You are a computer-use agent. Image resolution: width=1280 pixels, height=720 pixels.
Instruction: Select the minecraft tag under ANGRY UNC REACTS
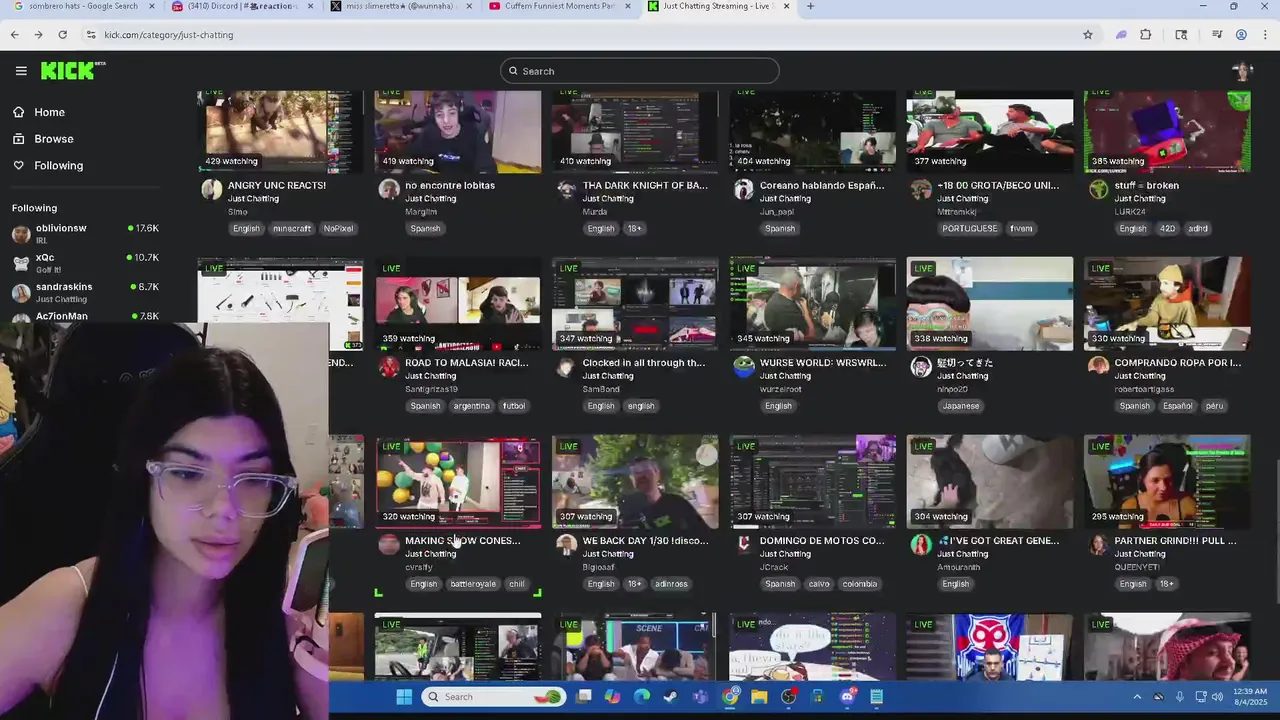pyautogui.click(x=292, y=229)
